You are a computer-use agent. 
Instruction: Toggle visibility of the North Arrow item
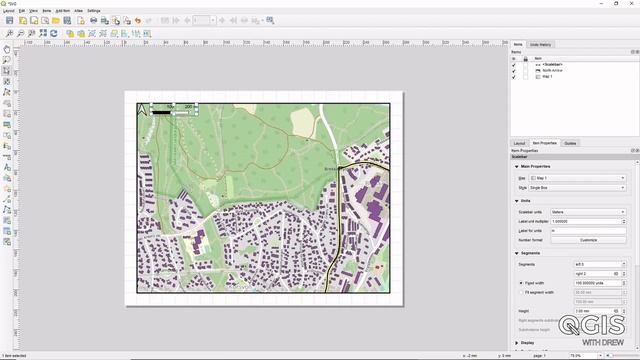click(x=514, y=71)
